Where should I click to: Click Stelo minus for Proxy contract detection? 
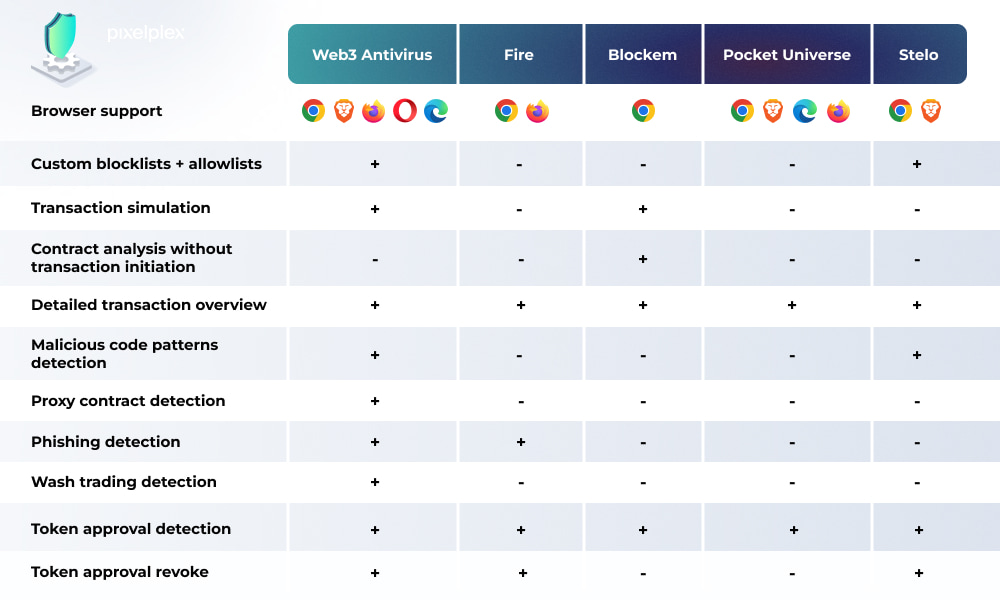917,402
